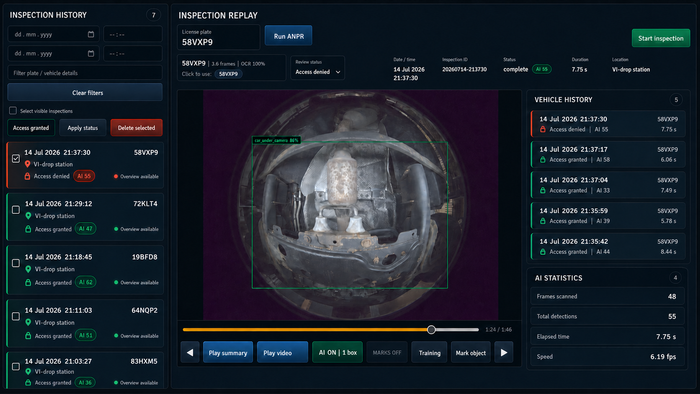
Task: Click Play summary button
Action: coord(228,353)
